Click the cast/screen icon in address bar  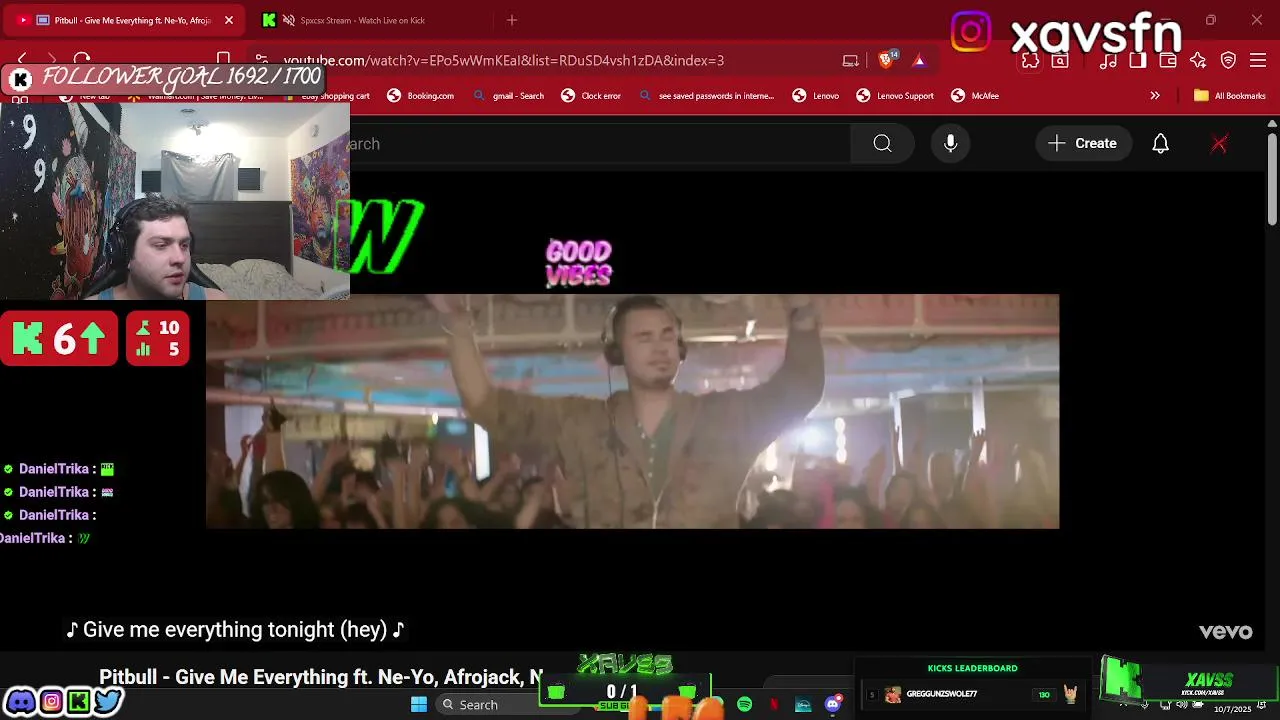(x=850, y=60)
